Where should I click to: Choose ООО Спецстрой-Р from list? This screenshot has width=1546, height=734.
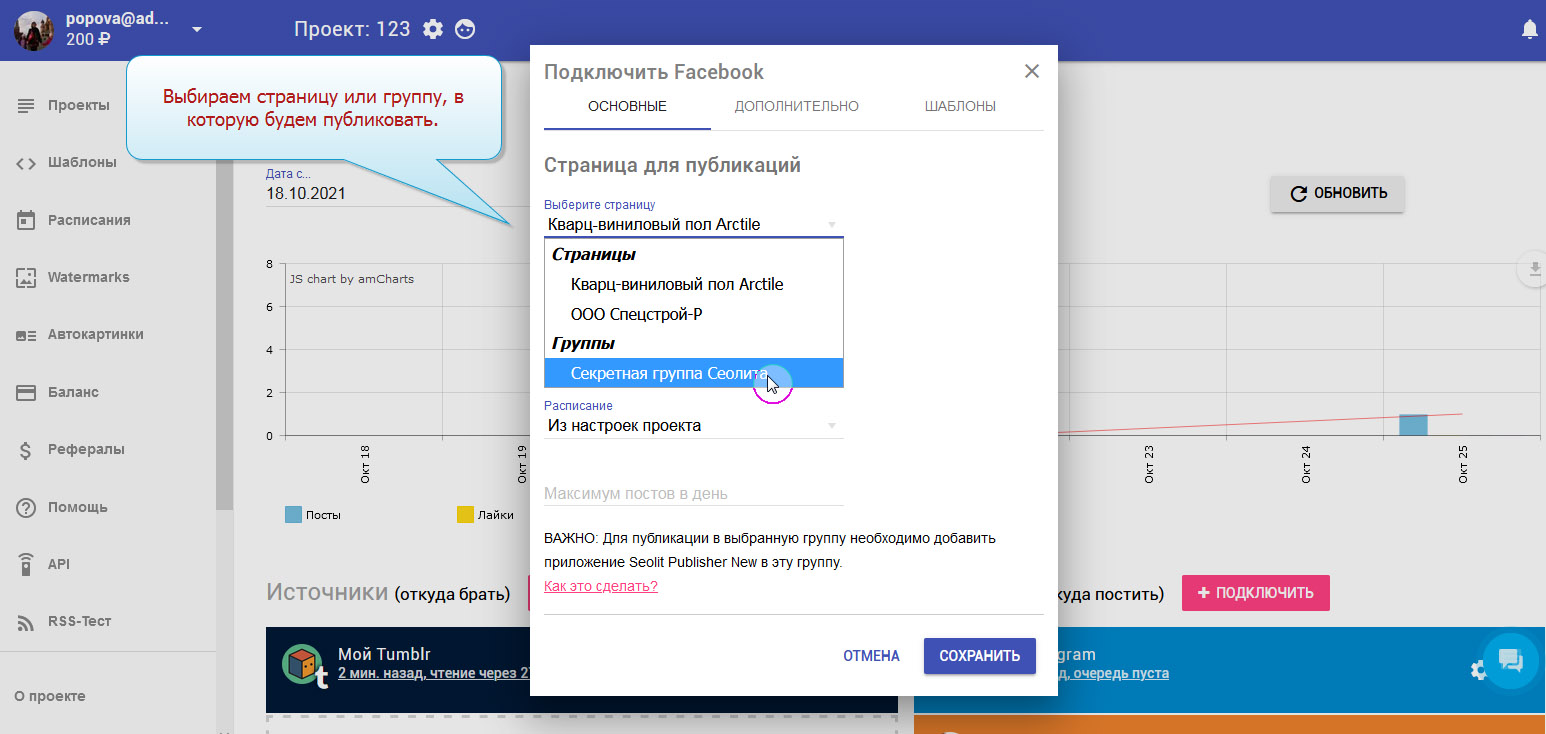636,314
